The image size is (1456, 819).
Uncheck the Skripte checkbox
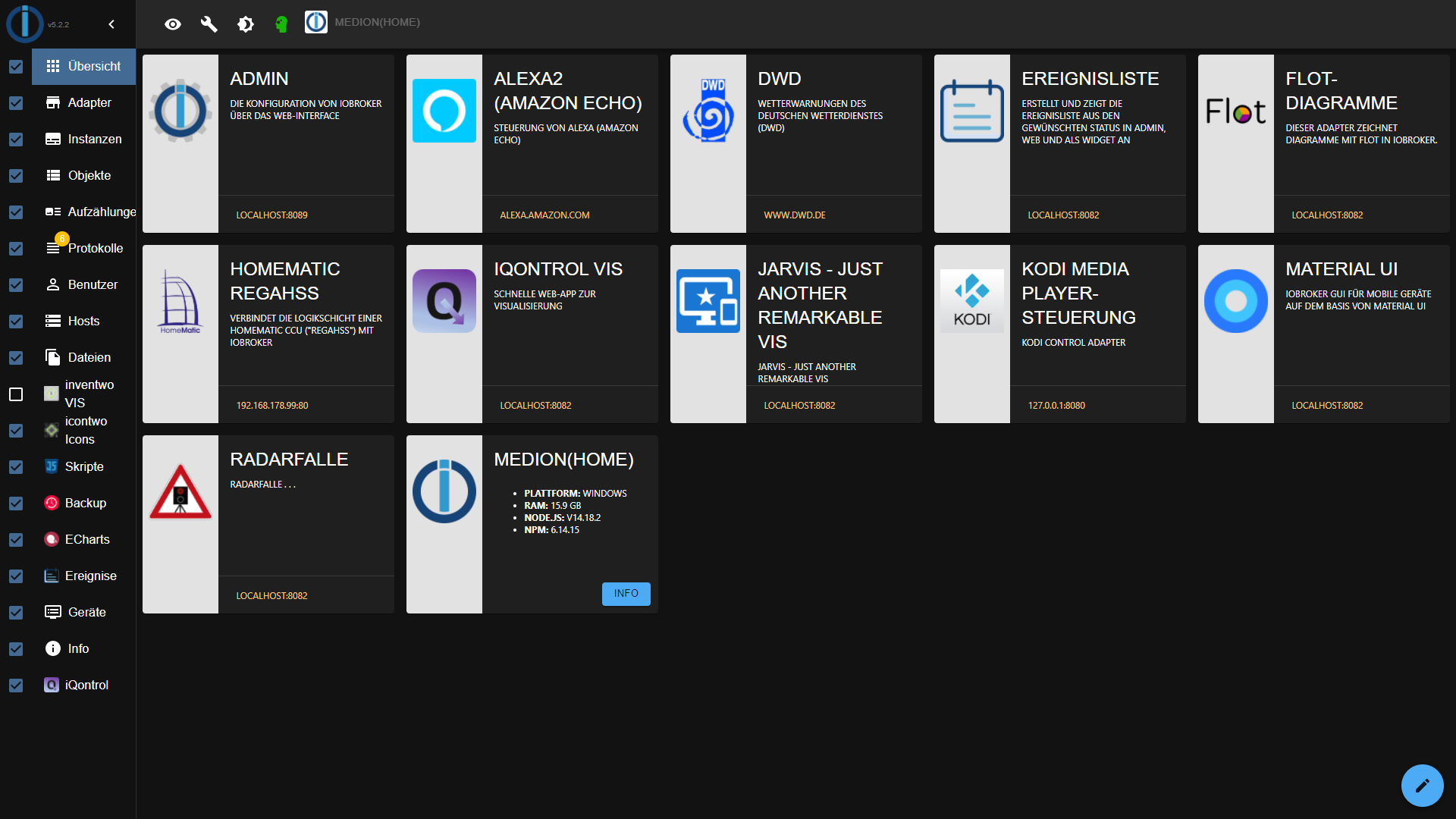pos(16,467)
